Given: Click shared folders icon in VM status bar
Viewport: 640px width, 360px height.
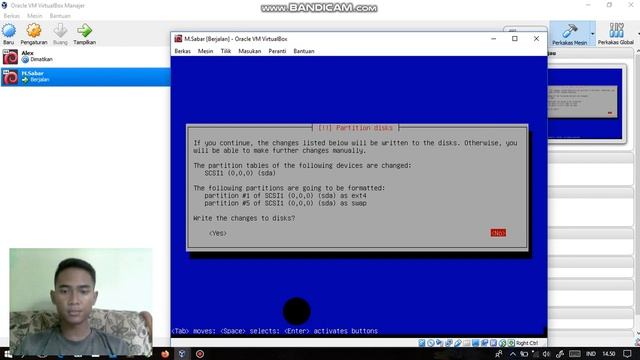Looking at the screenshot, I should (x=467, y=343).
